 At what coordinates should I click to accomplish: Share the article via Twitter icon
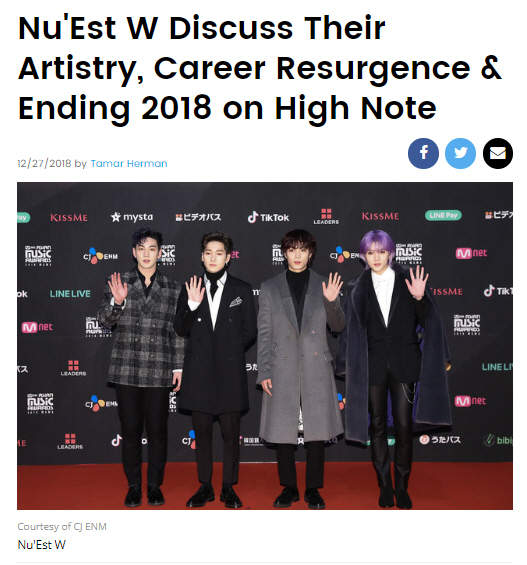tap(460, 154)
